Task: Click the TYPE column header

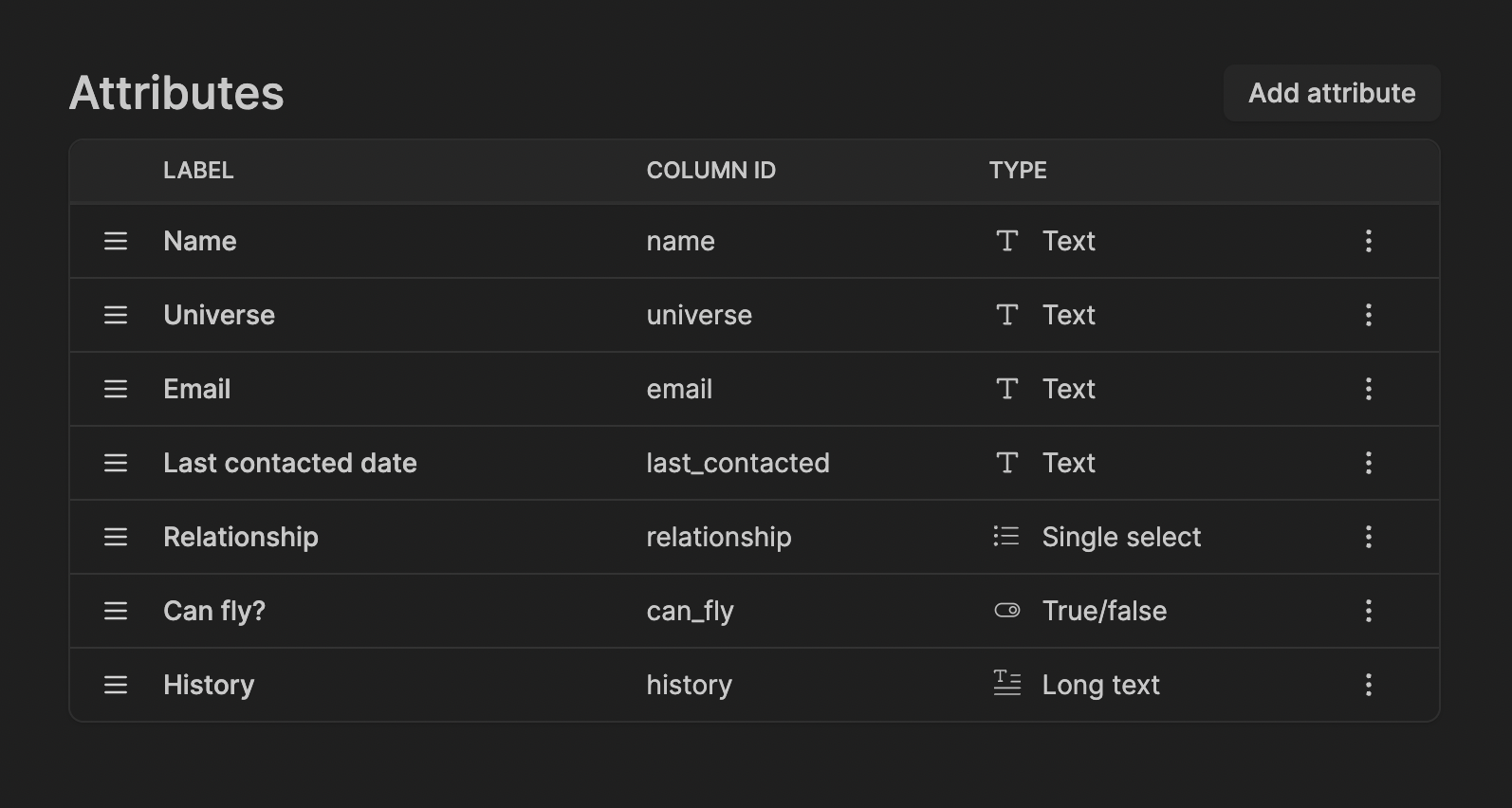Action: click(x=1018, y=171)
